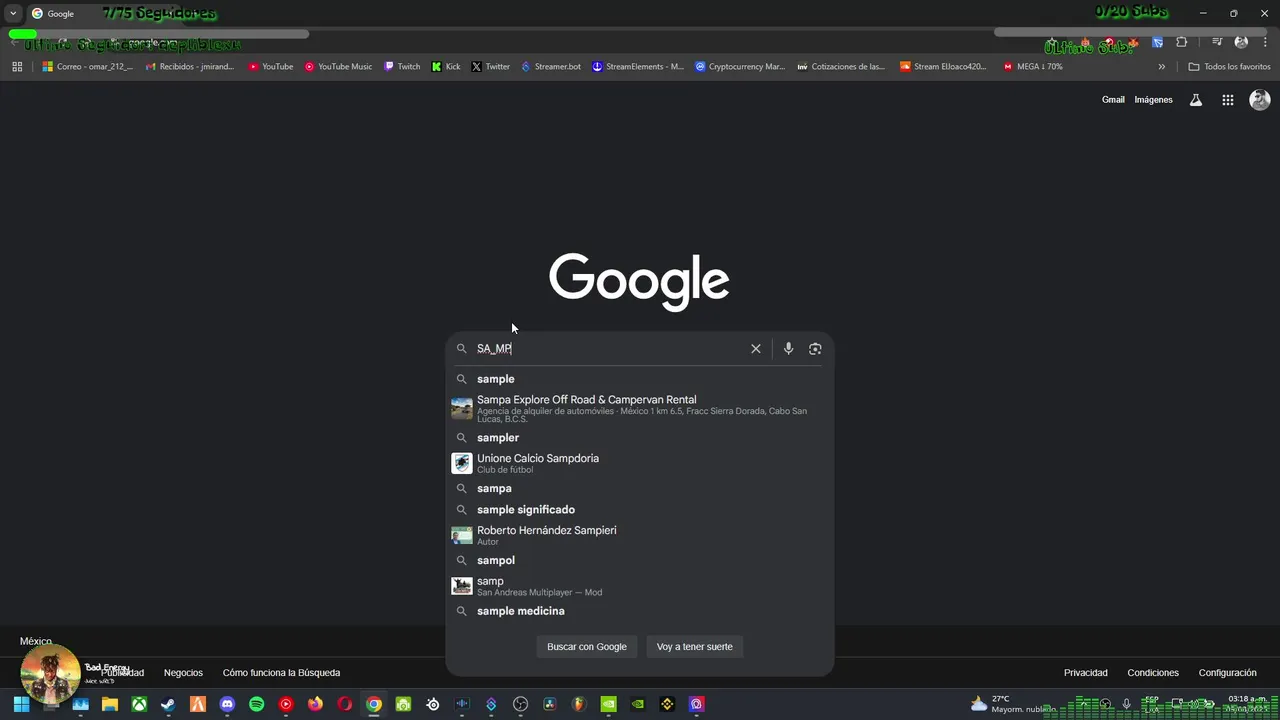
Task: Open Spotify from taskbar
Action: [256, 704]
